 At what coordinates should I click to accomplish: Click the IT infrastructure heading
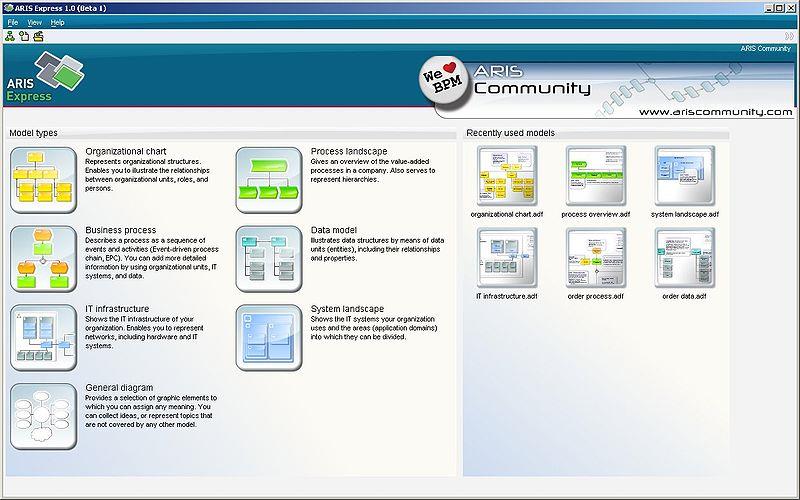[x=117, y=309]
